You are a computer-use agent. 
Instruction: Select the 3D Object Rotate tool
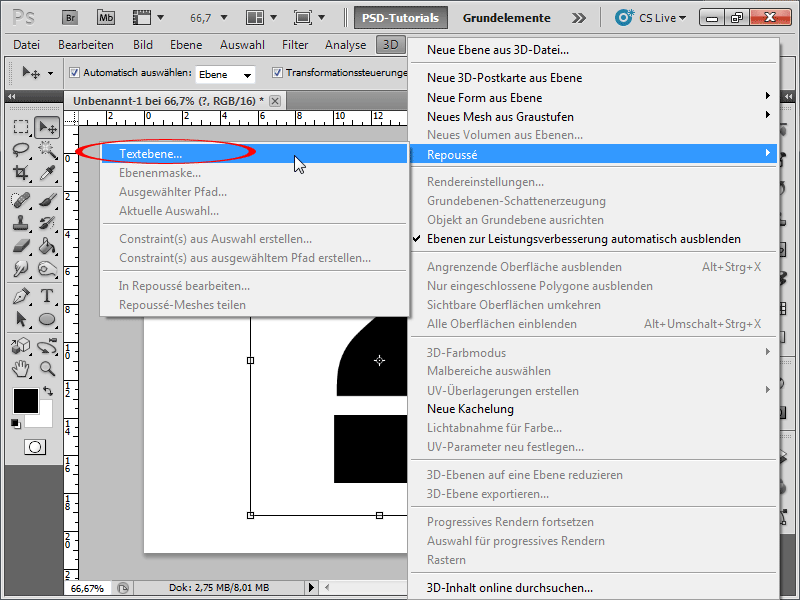21,346
